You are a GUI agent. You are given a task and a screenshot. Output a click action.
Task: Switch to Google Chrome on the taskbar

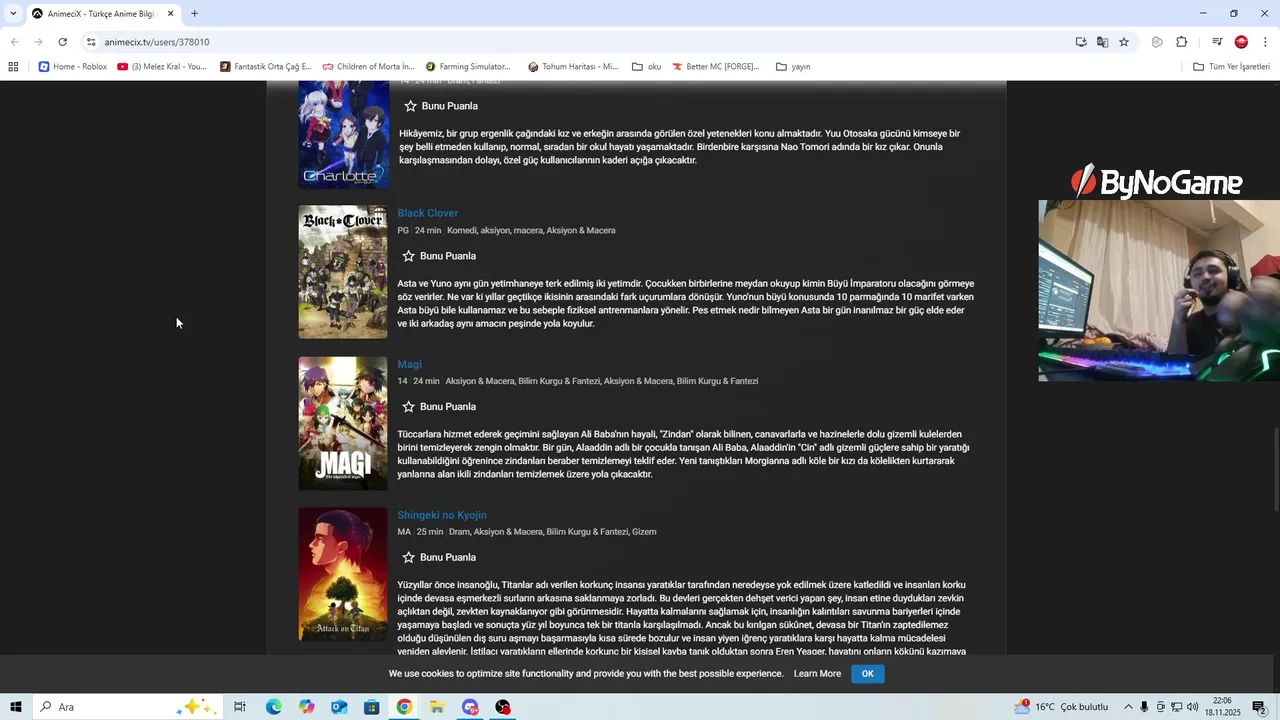[404, 707]
